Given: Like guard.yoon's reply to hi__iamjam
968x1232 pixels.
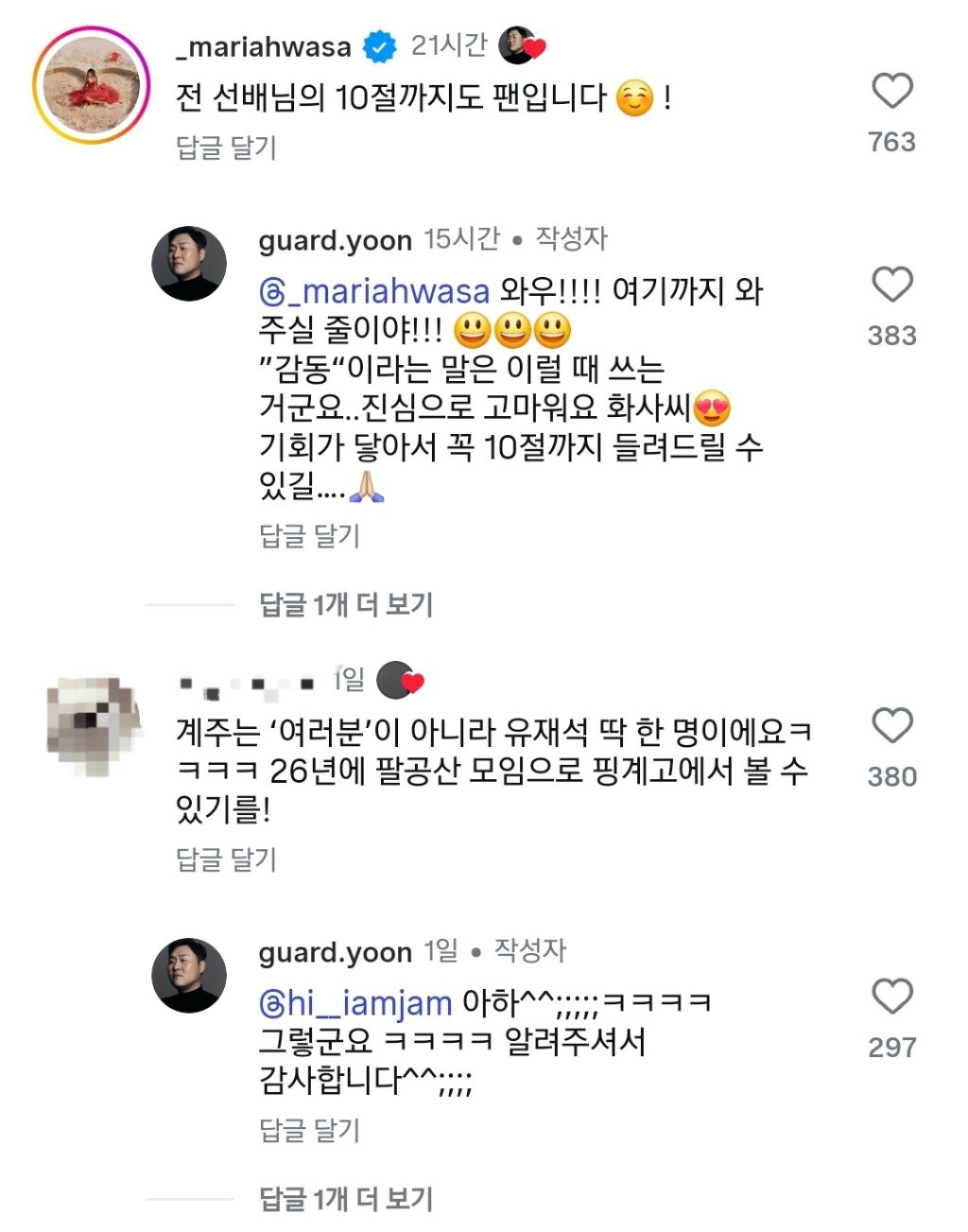Looking at the screenshot, I should coord(891,998).
